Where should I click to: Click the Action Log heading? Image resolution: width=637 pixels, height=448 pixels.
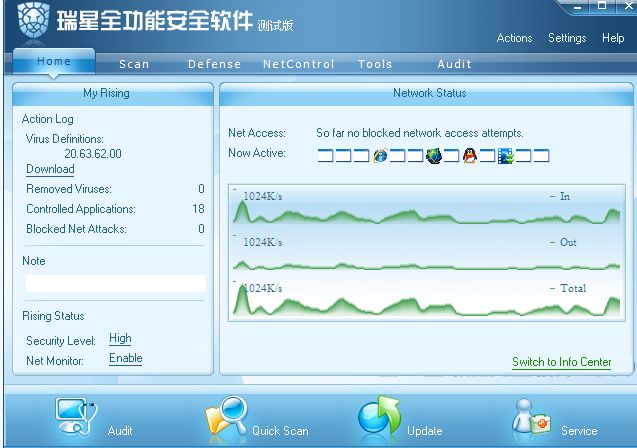click(48, 119)
